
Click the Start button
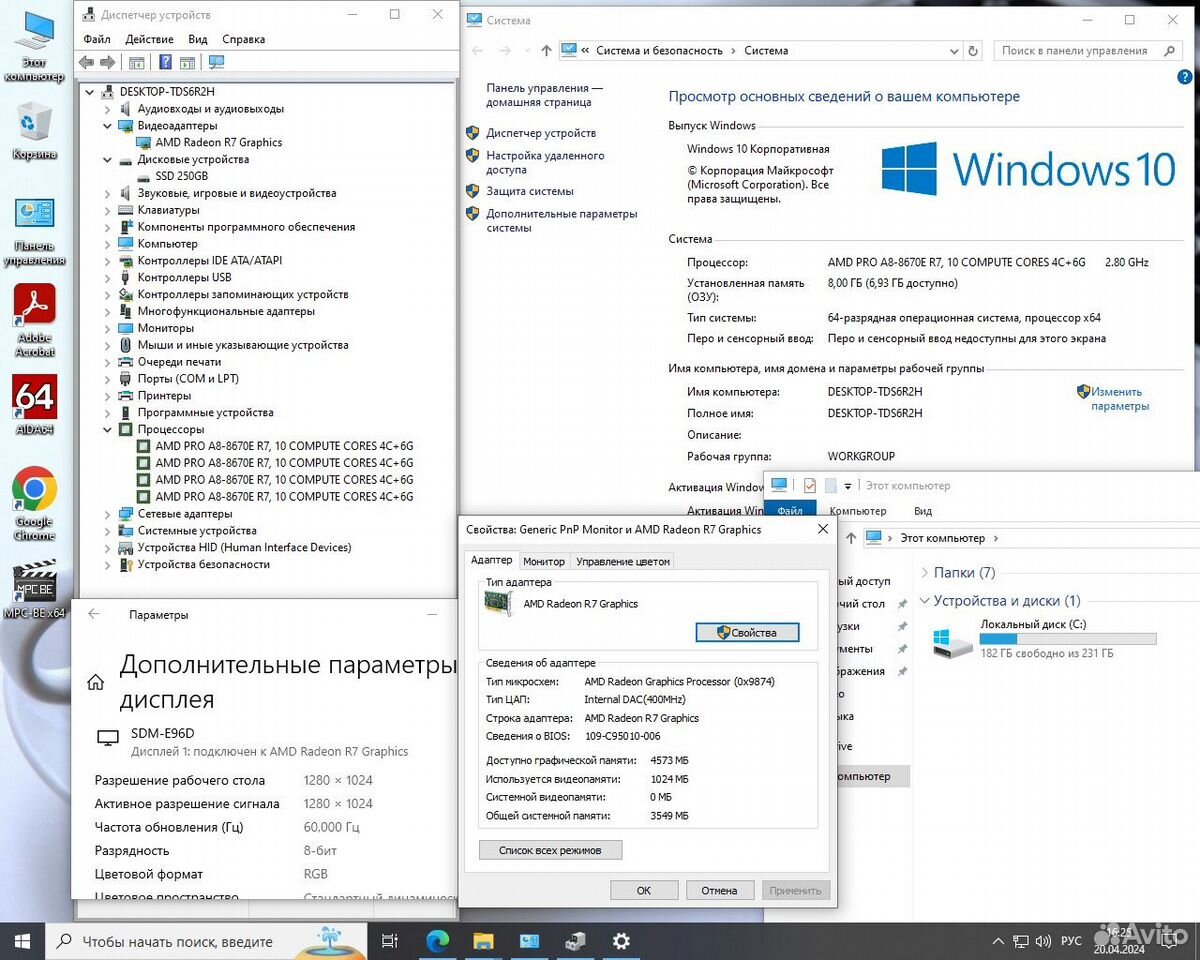pyautogui.click(x=22, y=941)
